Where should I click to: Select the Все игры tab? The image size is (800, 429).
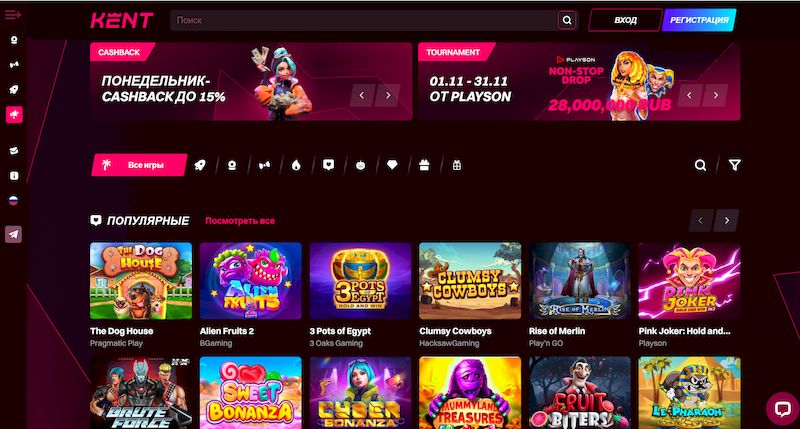139,165
